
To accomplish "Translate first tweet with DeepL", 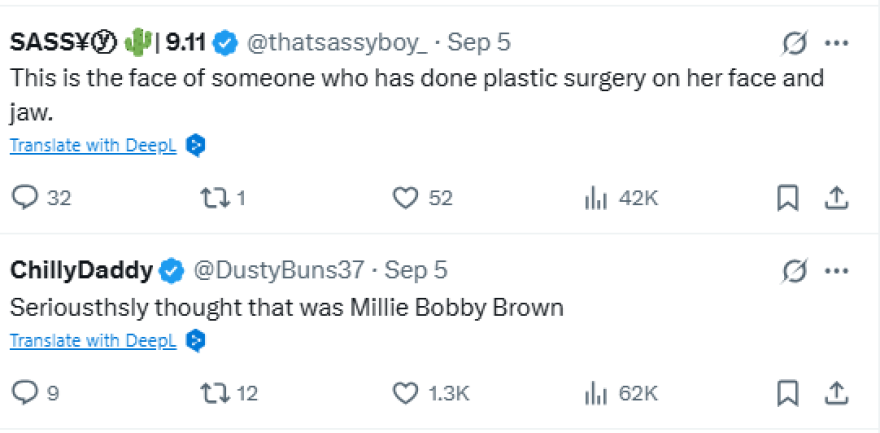I will pos(94,146).
